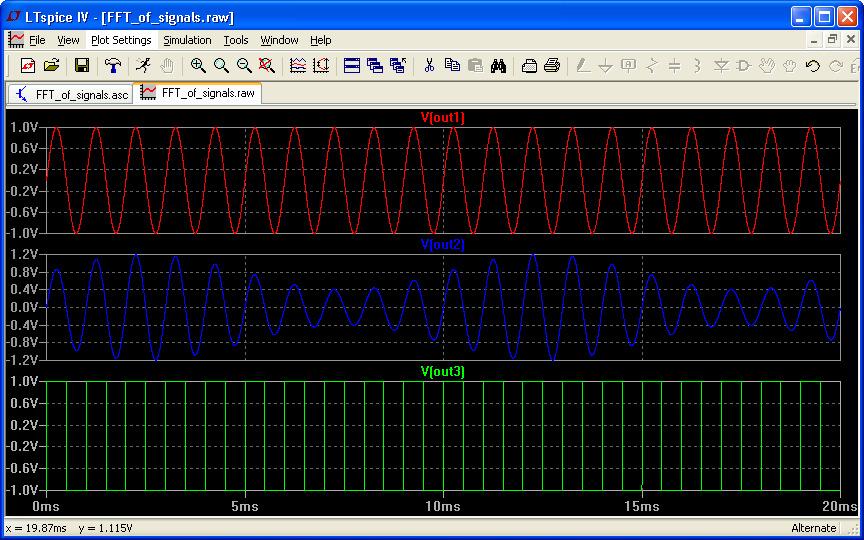Image resolution: width=864 pixels, height=540 pixels.
Task: Click the Print printer icon
Action: (552, 66)
